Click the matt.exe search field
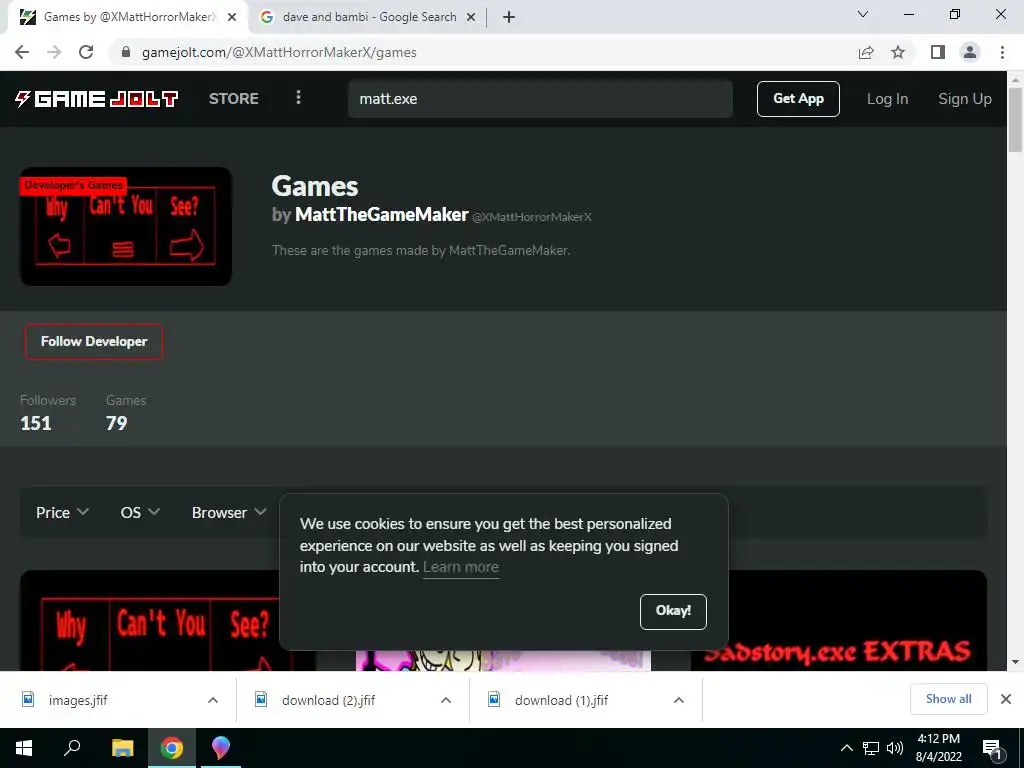 point(539,99)
